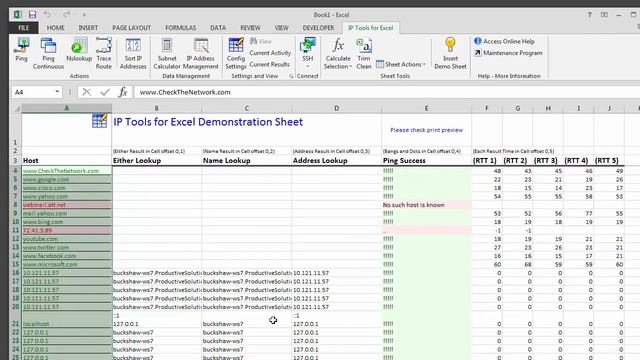Image resolution: width=640 pixels, height=360 pixels.
Task: Undo the last action
Action: pos(47,15)
